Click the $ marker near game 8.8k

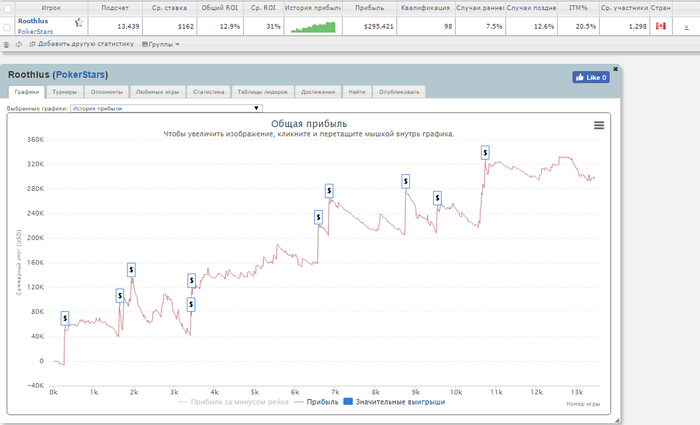[x=405, y=181]
